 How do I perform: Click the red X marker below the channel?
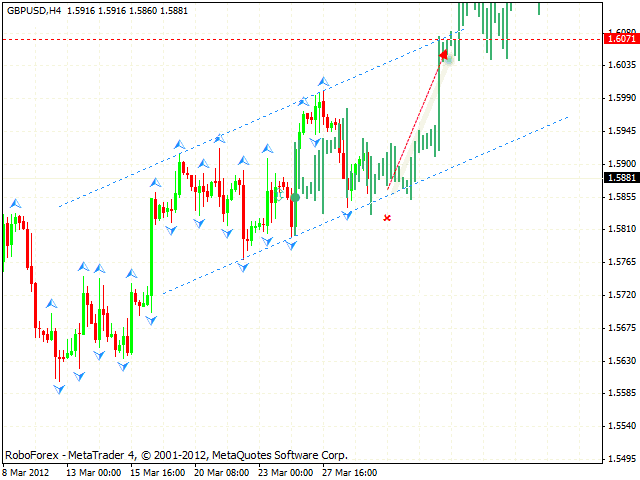(387, 217)
